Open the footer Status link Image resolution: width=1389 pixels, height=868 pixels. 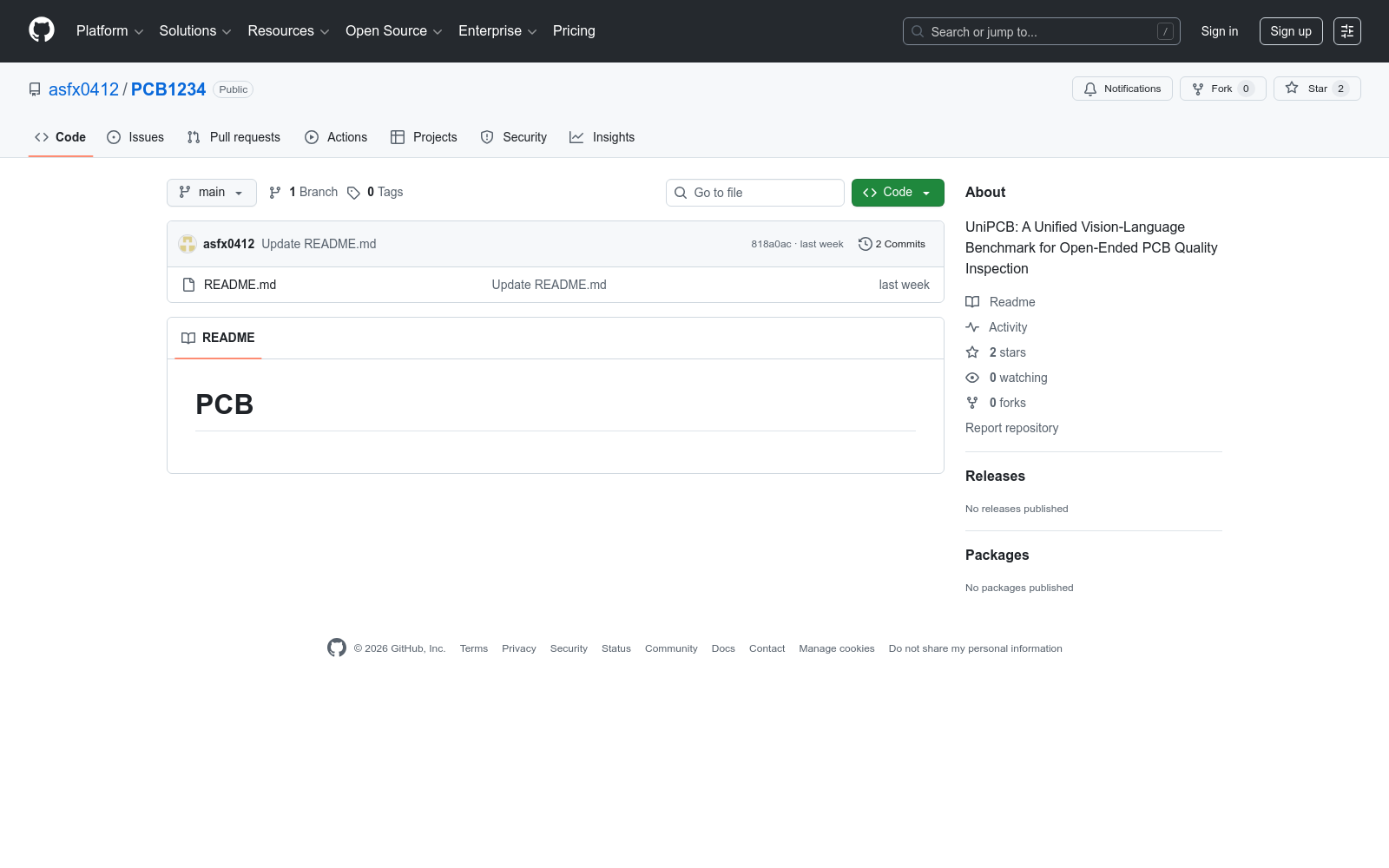pos(616,648)
